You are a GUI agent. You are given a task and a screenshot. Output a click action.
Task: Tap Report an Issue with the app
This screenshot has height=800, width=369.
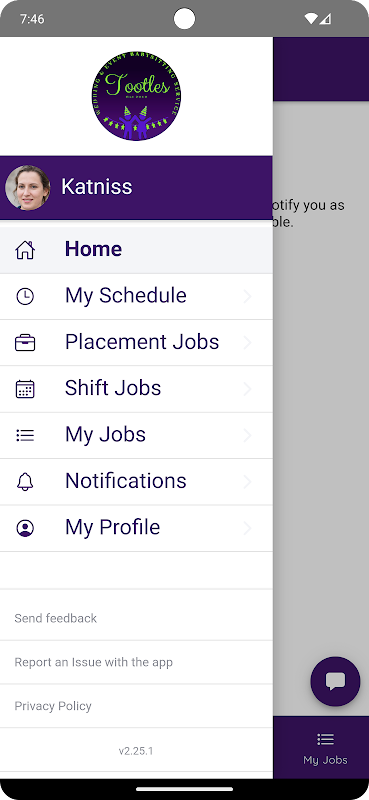pyautogui.click(x=93, y=662)
